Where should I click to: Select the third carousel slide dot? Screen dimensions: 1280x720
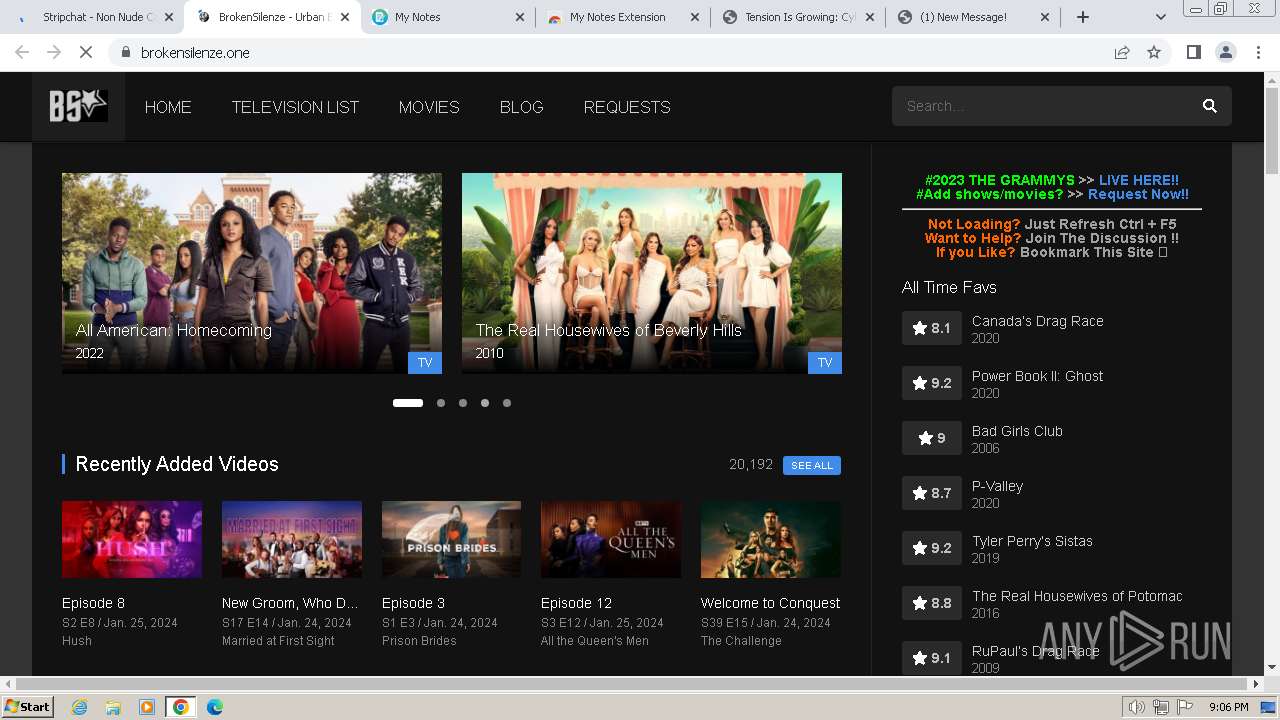463,403
